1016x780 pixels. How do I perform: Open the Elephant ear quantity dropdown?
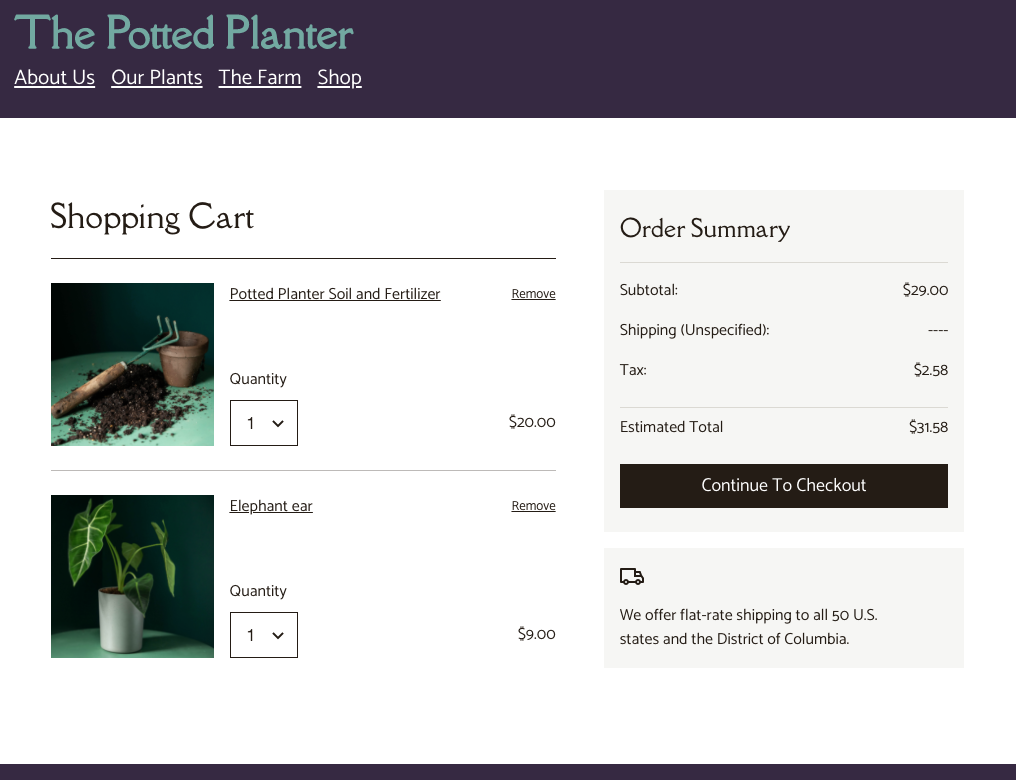(264, 635)
